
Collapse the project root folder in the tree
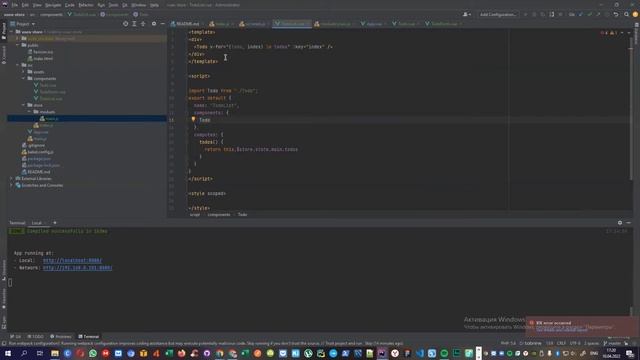tap(12, 31)
